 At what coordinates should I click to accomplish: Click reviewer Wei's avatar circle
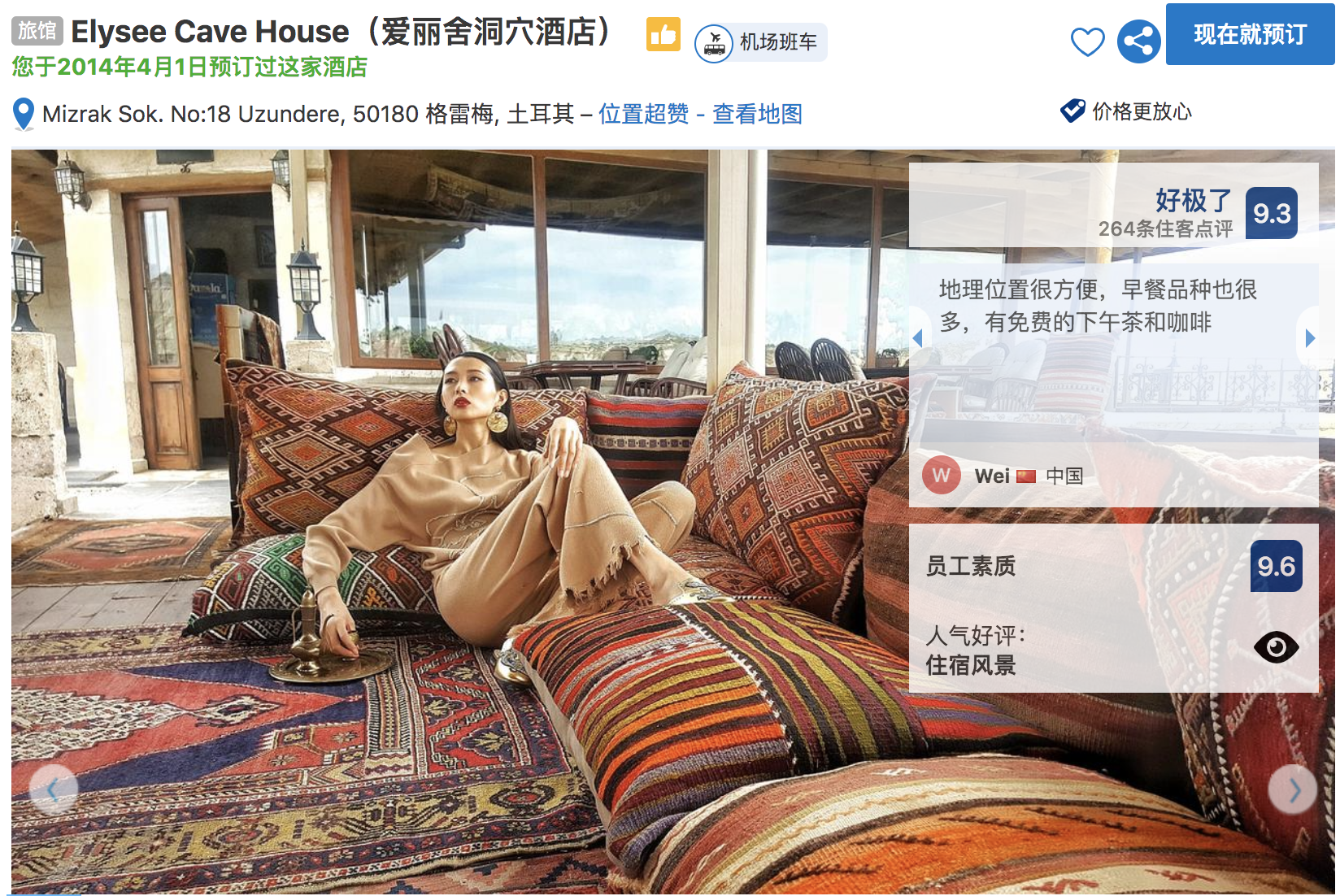pyautogui.click(x=942, y=476)
